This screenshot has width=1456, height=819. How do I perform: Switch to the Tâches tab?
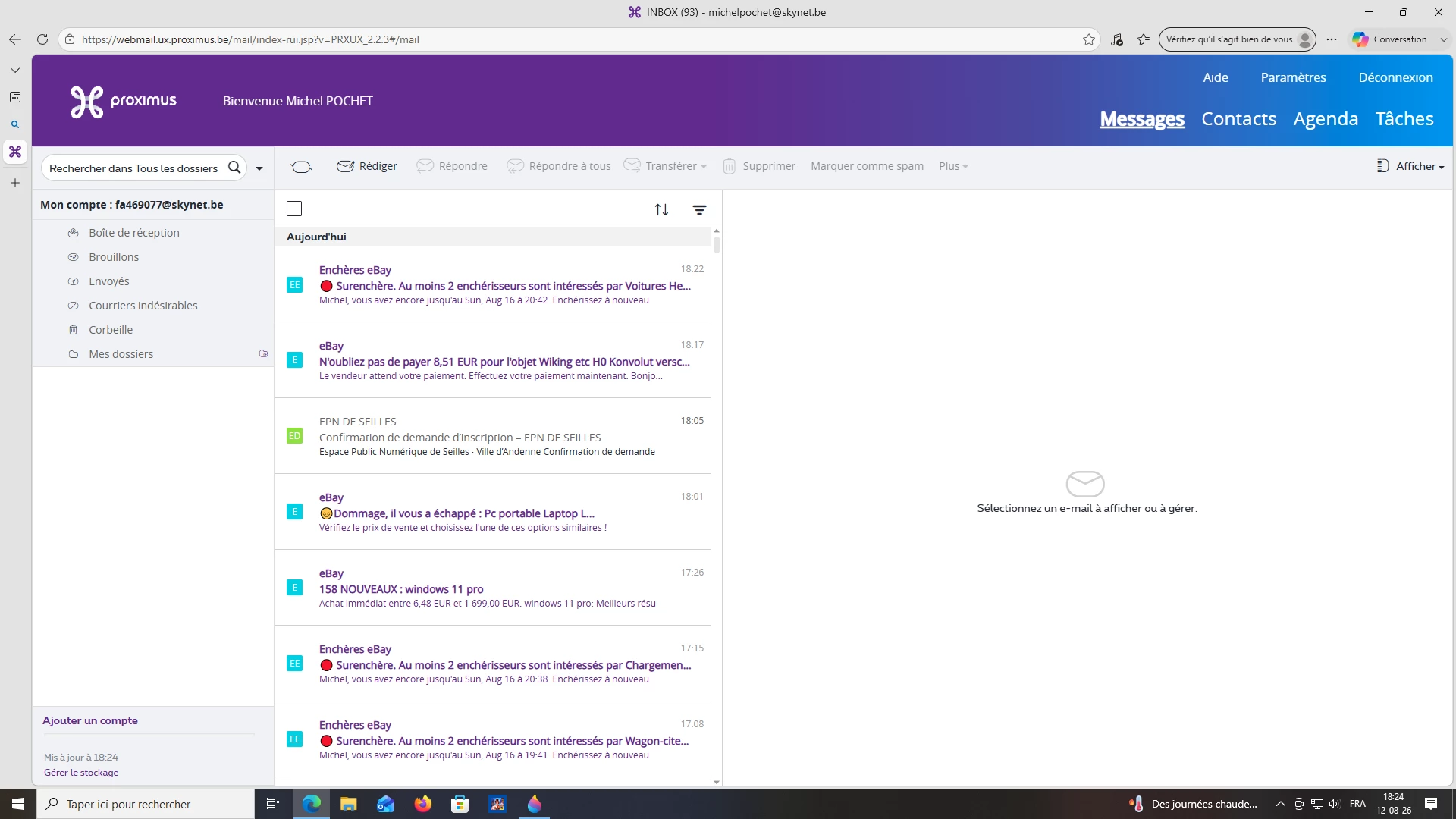click(x=1404, y=119)
